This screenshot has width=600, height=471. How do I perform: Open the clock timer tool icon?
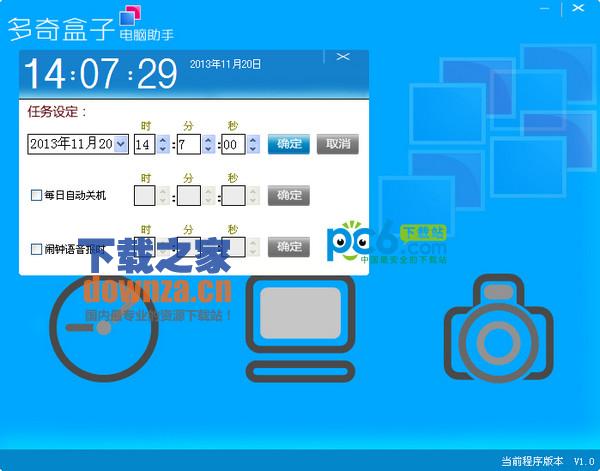[104, 328]
